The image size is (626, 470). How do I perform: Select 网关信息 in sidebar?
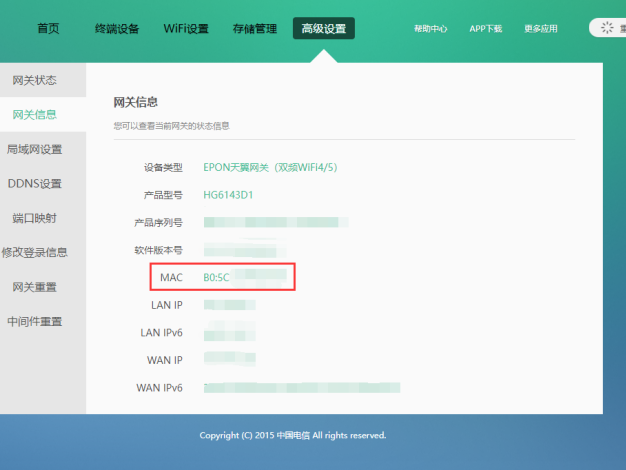pos(34,115)
